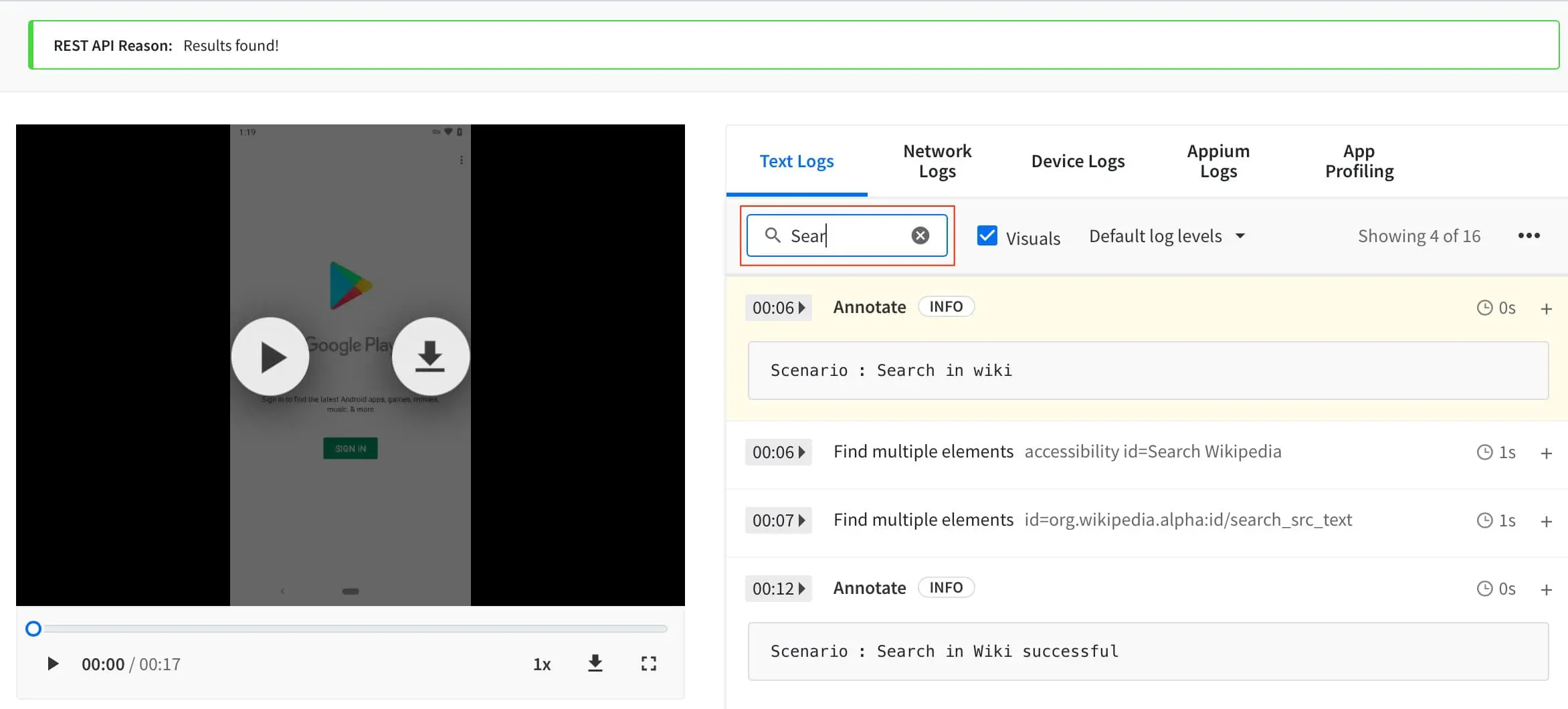Image resolution: width=1568 pixels, height=709 pixels.
Task: Change the 1x playback speed
Action: point(541,664)
